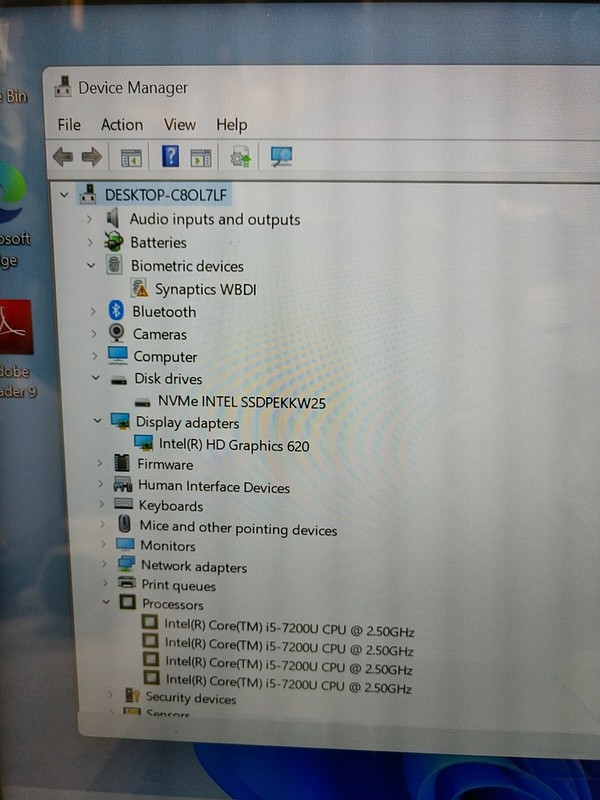
Task: Open the File menu
Action: 69,124
